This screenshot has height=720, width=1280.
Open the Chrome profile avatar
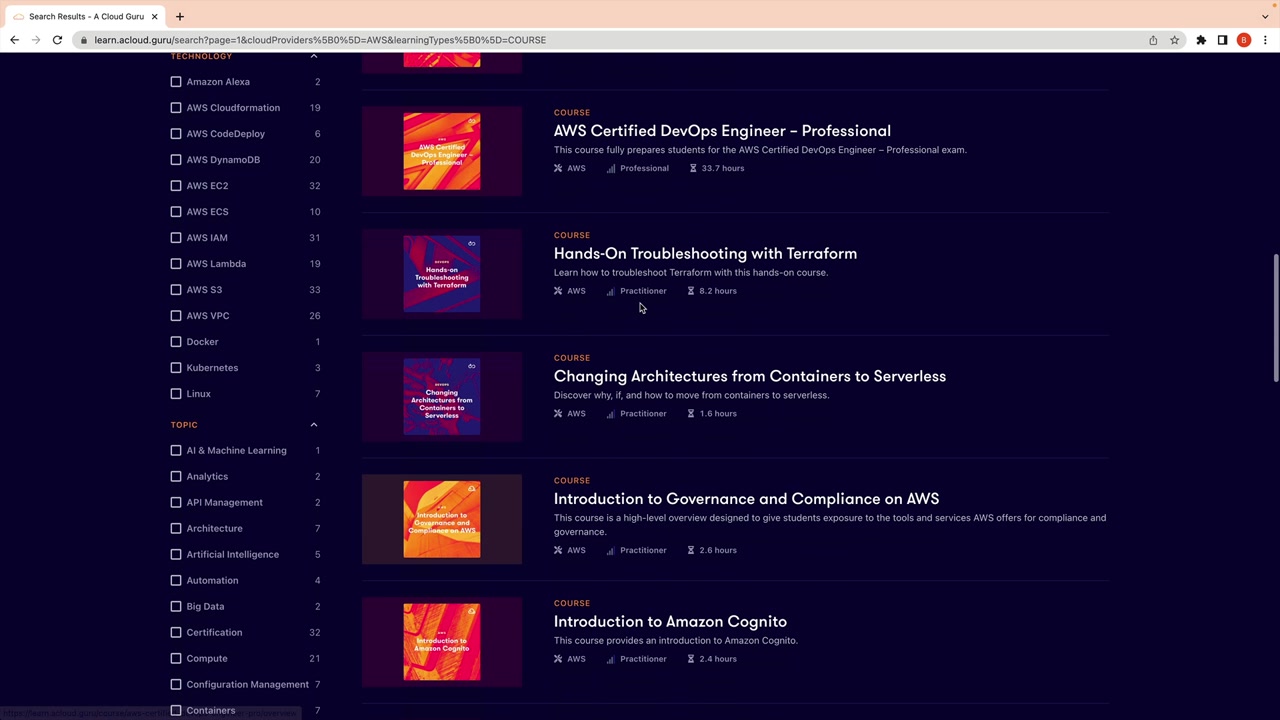click(1244, 40)
